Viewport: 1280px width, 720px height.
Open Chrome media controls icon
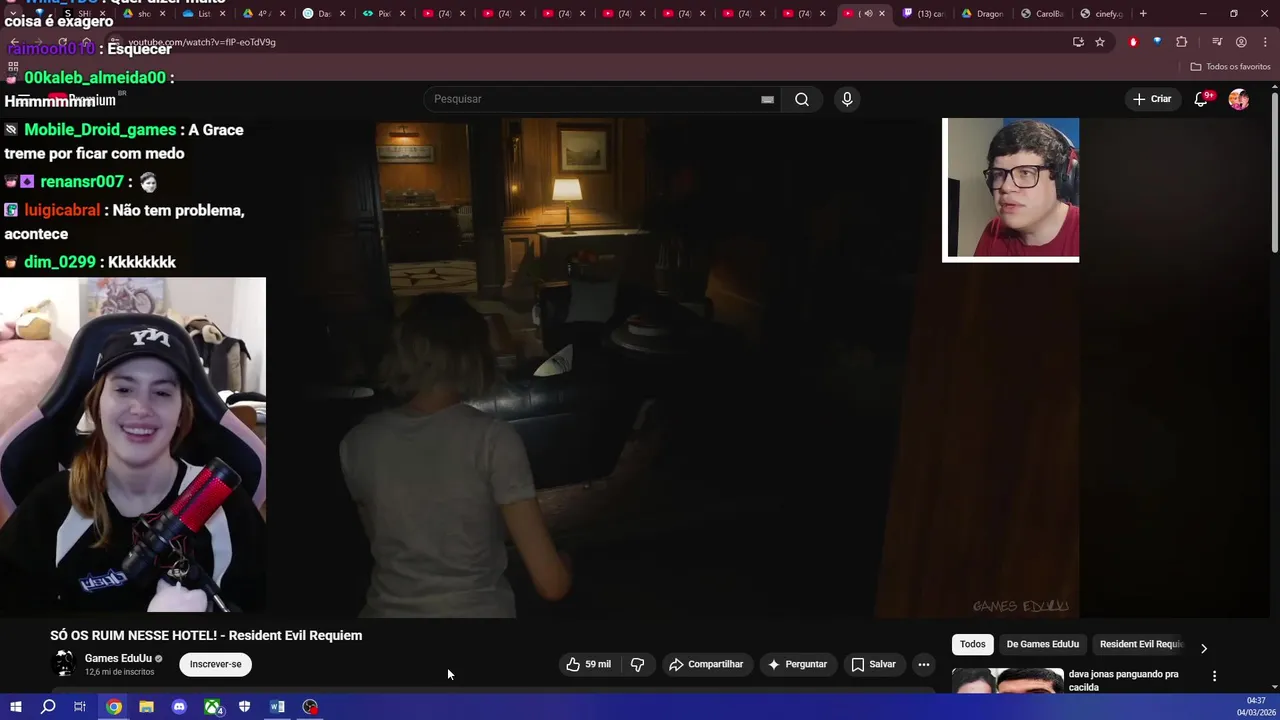[1217, 42]
